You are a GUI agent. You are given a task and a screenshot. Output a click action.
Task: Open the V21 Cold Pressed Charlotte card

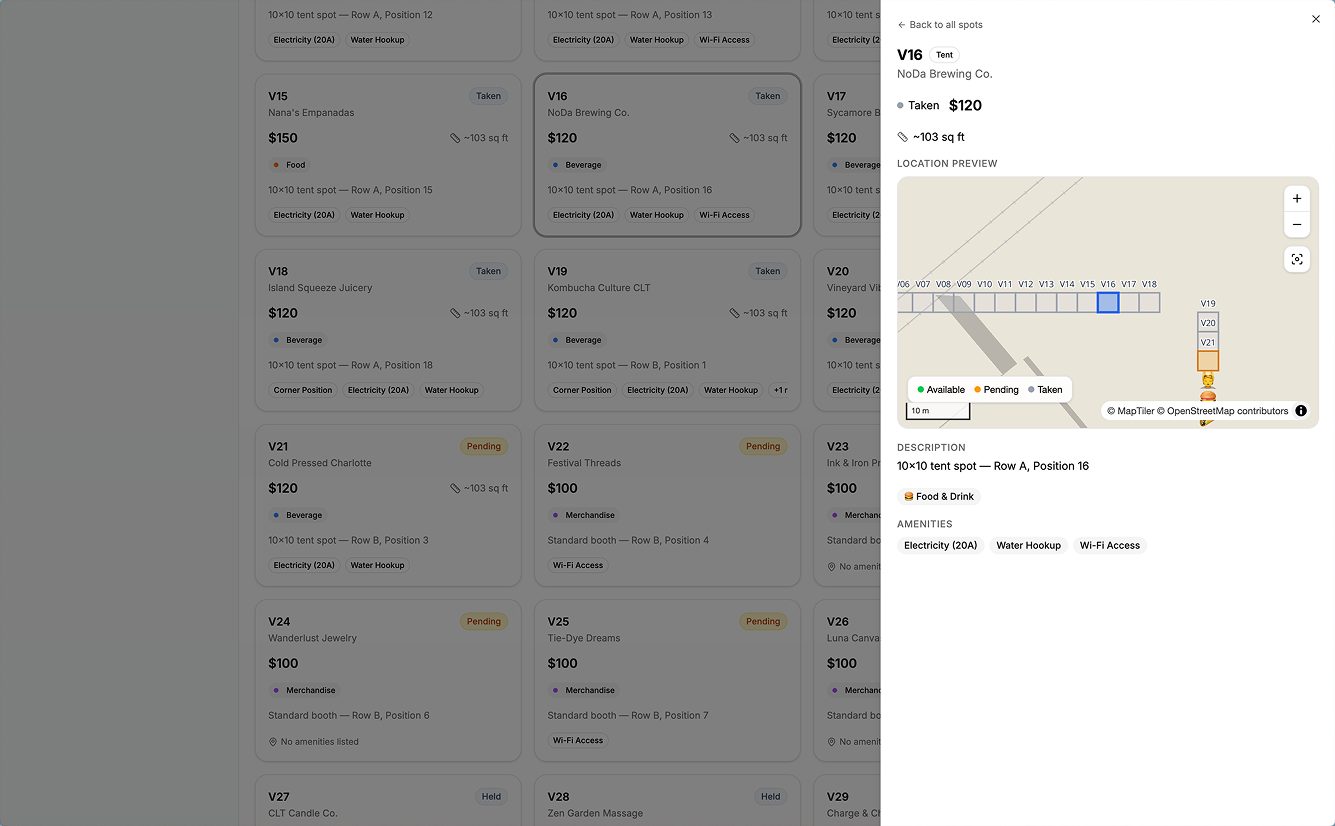tap(388, 505)
